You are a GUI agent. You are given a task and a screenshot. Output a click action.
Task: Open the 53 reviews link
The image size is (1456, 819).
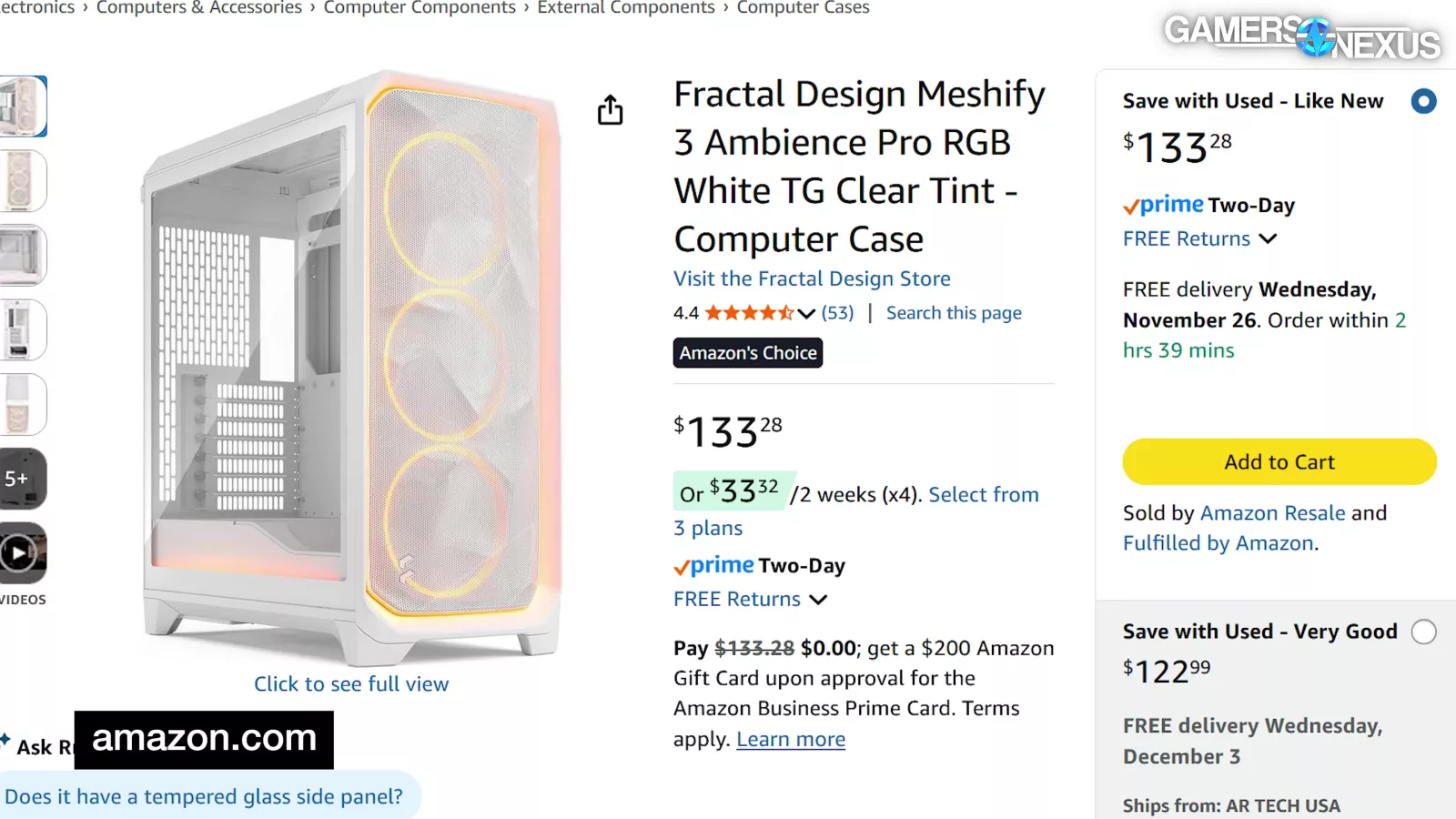point(837,313)
